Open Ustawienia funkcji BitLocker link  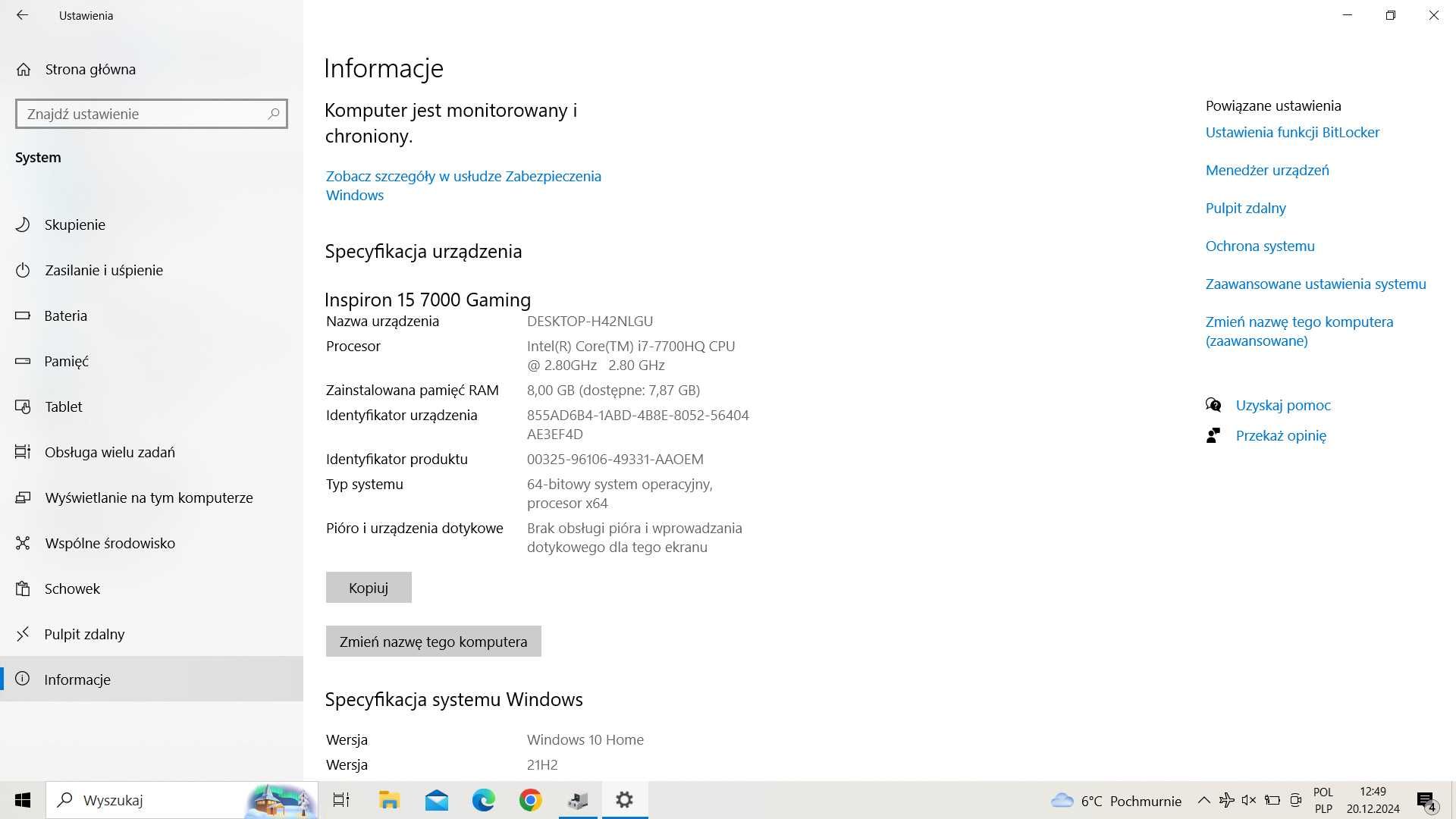(x=1292, y=132)
